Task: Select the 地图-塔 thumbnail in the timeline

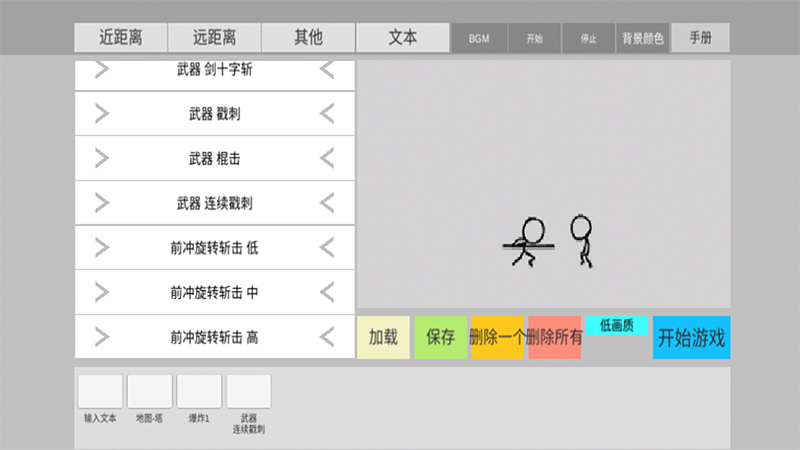Action: pos(150,391)
